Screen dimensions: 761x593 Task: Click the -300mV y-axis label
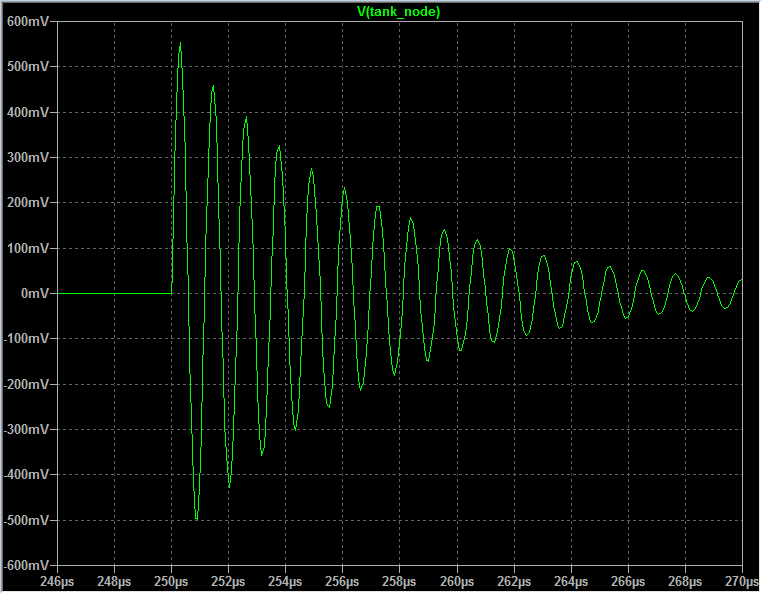pyautogui.click(x=26, y=429)
